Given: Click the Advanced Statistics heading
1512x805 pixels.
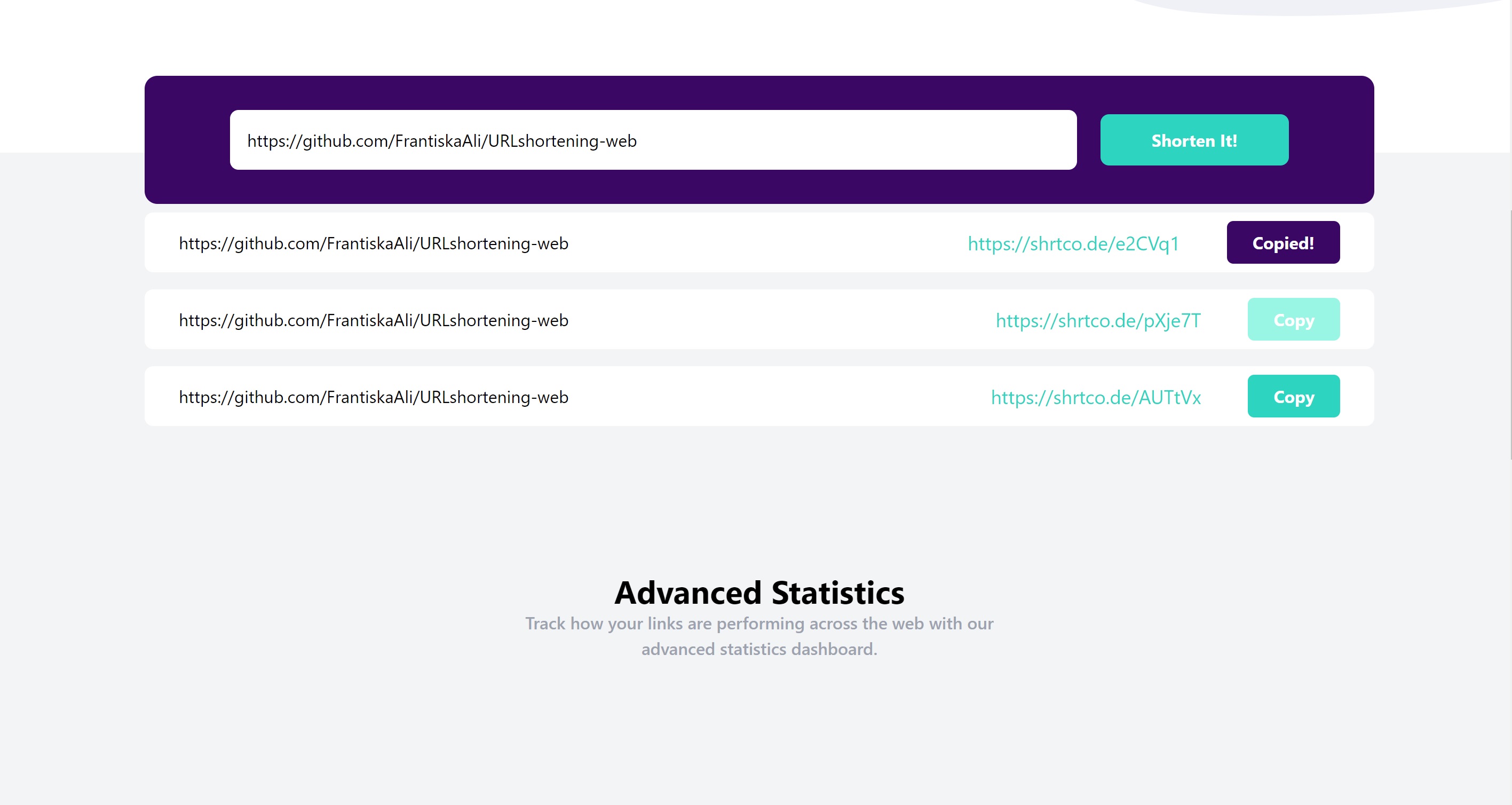Looking at the screenshot, I should 759,593.
